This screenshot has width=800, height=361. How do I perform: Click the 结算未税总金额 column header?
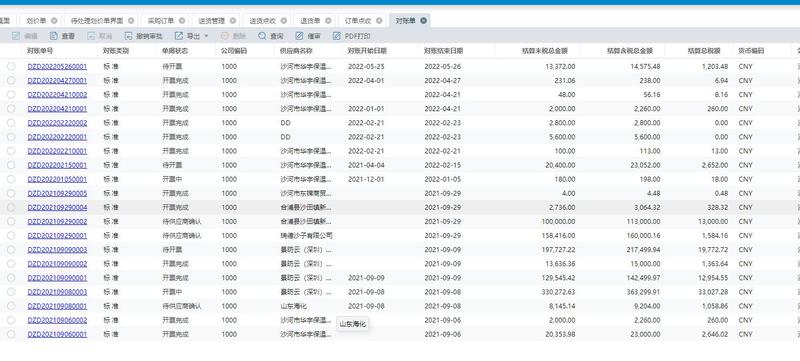click(x=544, y=51)
